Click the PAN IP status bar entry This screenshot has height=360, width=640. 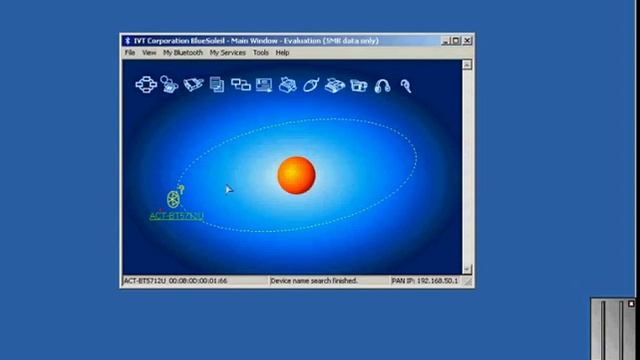tap(424, 281)
